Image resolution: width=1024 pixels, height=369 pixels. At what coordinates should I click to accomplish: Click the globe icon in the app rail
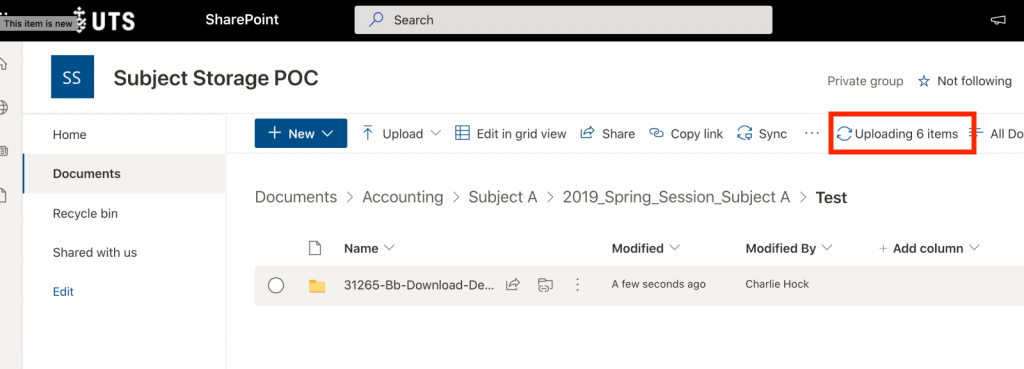point(3,108)
